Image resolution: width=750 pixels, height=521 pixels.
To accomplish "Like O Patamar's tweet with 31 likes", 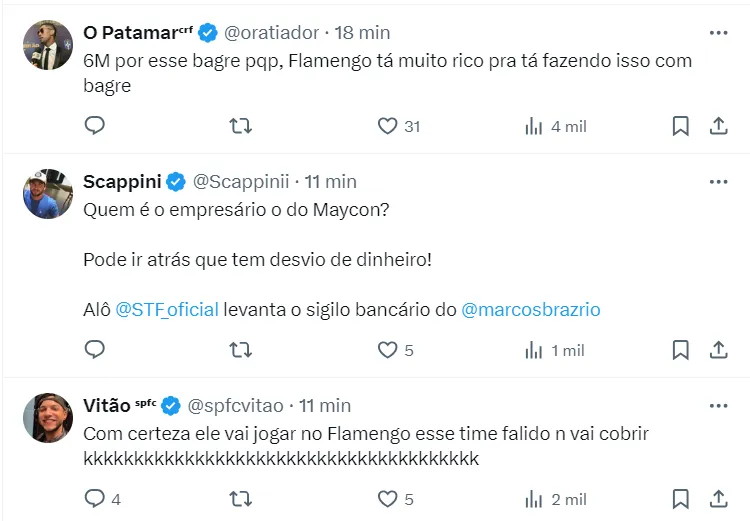I will click(x=388, y=126).
